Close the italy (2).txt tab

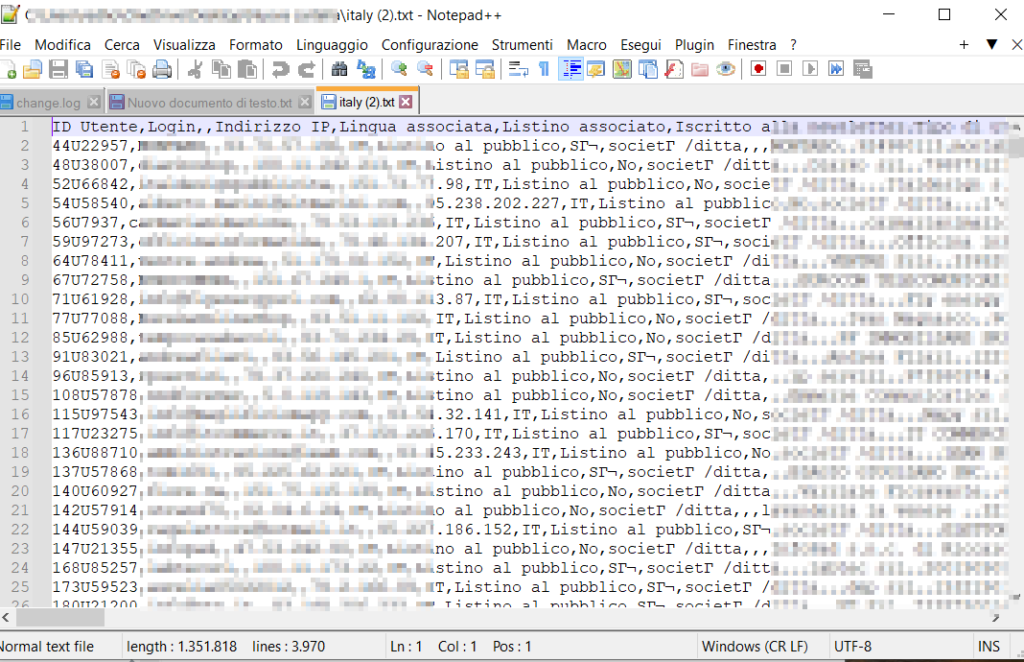[x=406, y=102]
